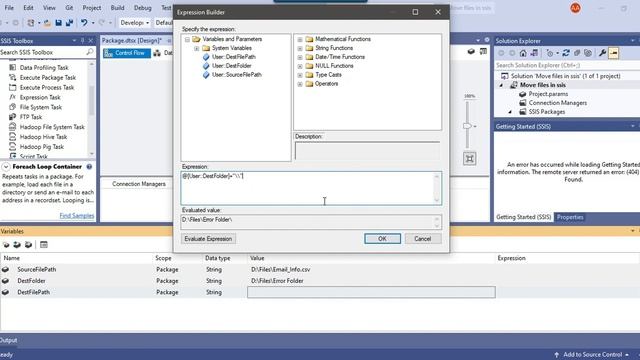Click the Open File icon in the toolbar
Image resolution: width=640 pixels, height=360 pixels.
[47, 23]
